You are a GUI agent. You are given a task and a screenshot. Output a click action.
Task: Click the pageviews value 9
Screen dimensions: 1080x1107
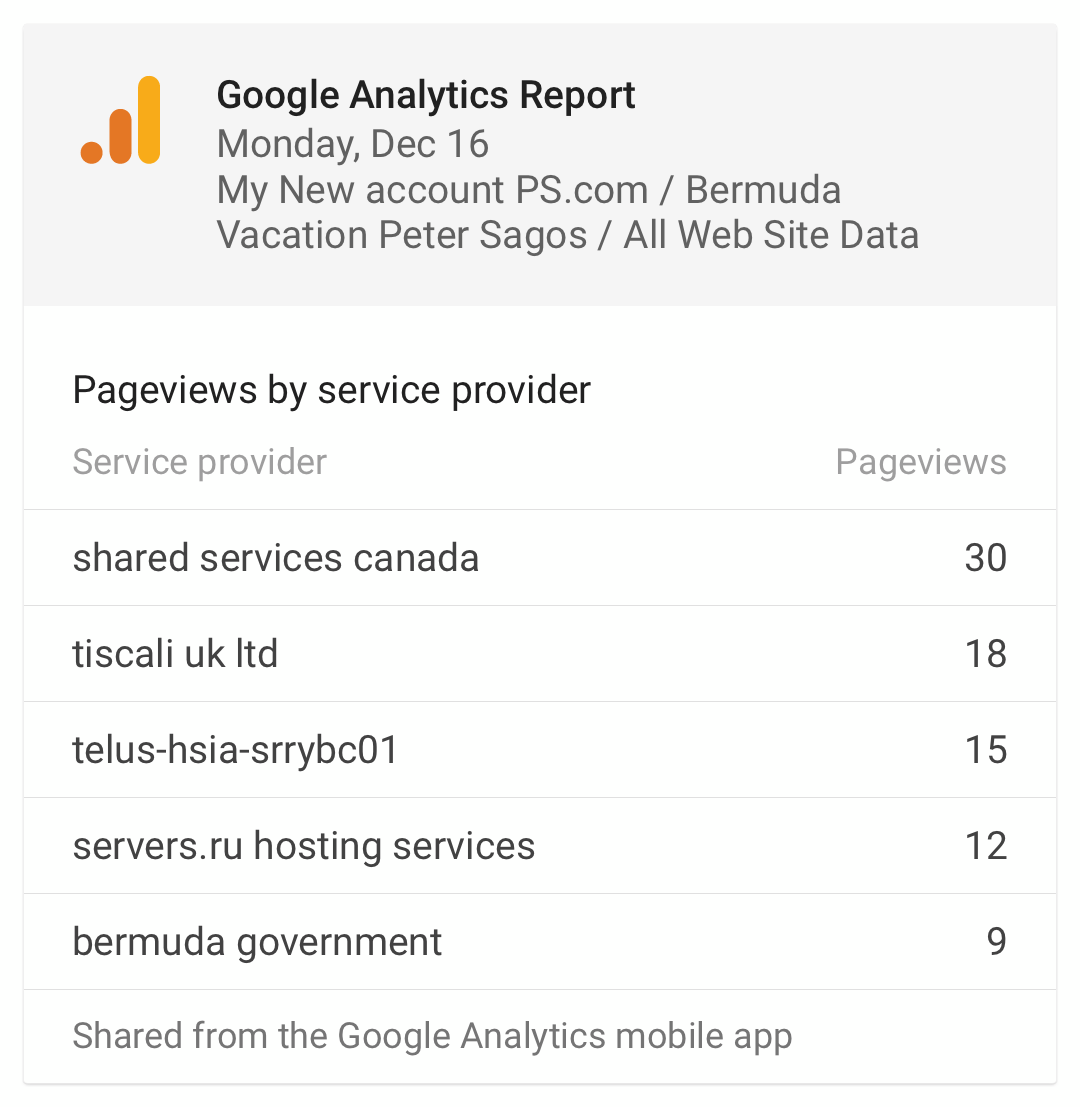pos(996,942)
